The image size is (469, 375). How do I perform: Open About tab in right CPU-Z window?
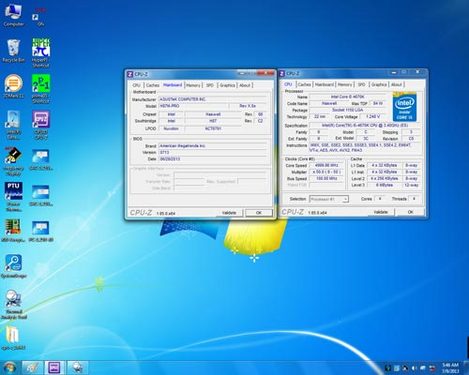[396, 85]
